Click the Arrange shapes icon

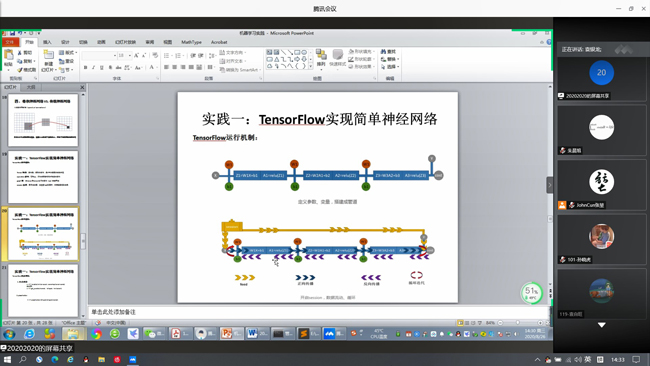point(321,55)
